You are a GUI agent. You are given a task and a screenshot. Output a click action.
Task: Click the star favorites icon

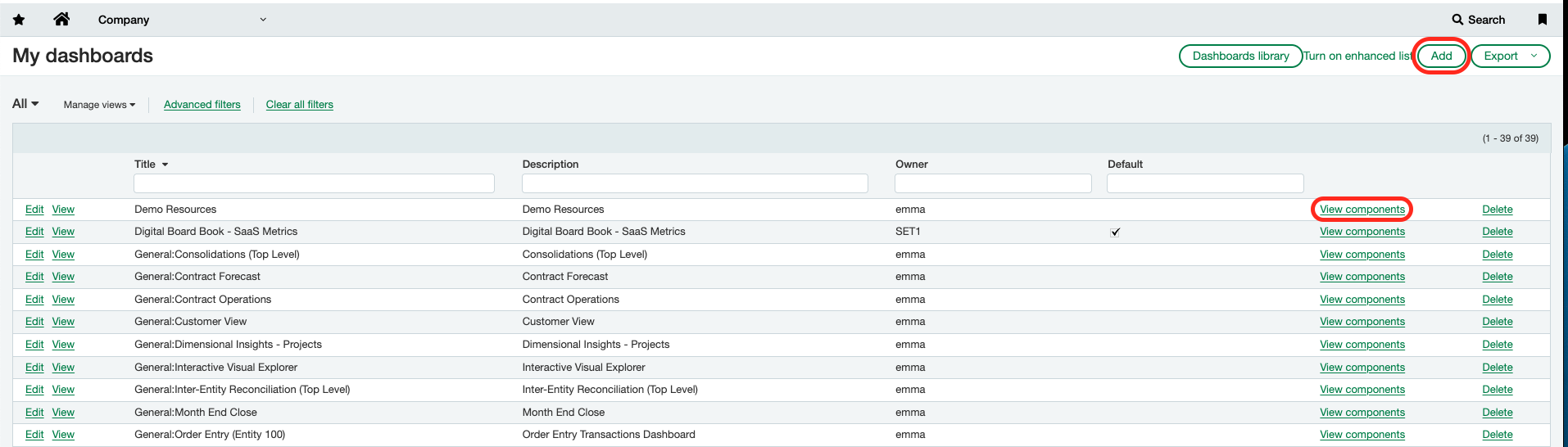(x=19, y=20)
